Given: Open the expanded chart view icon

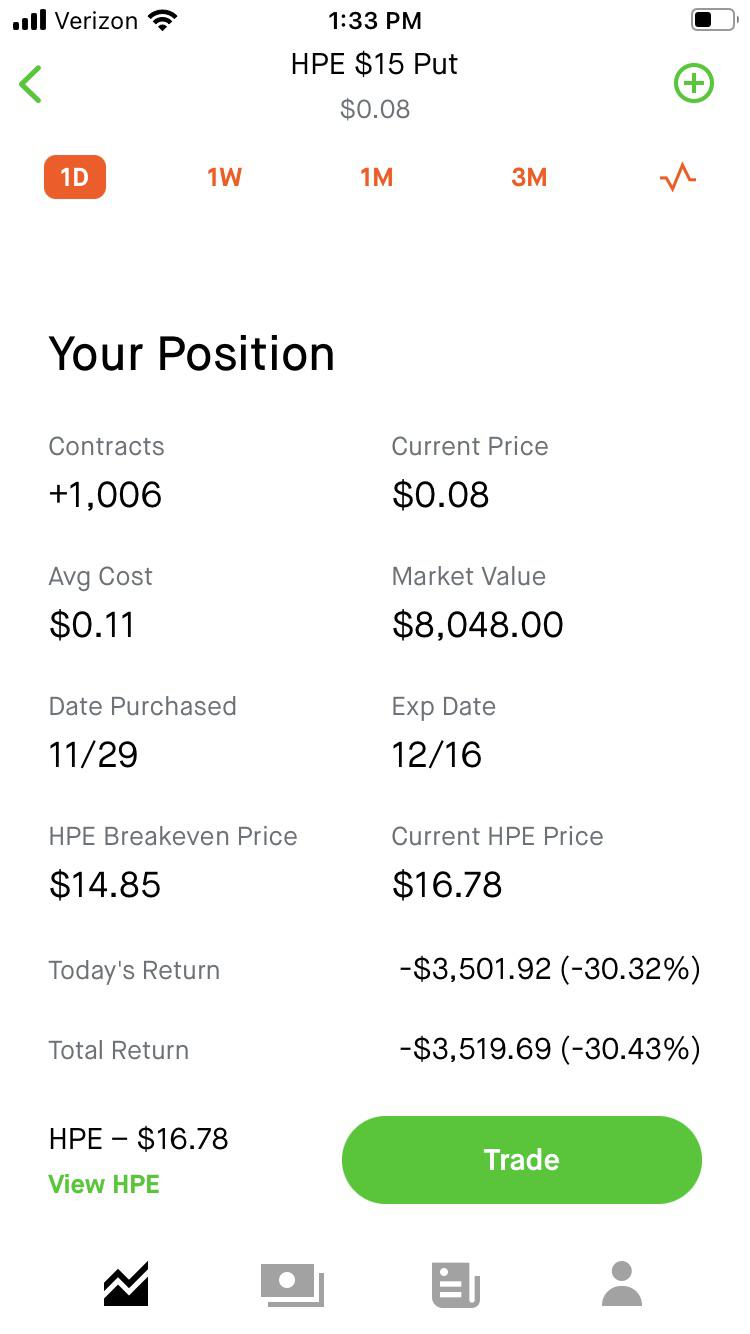Looking at the screenshot, I should [677, 178].
